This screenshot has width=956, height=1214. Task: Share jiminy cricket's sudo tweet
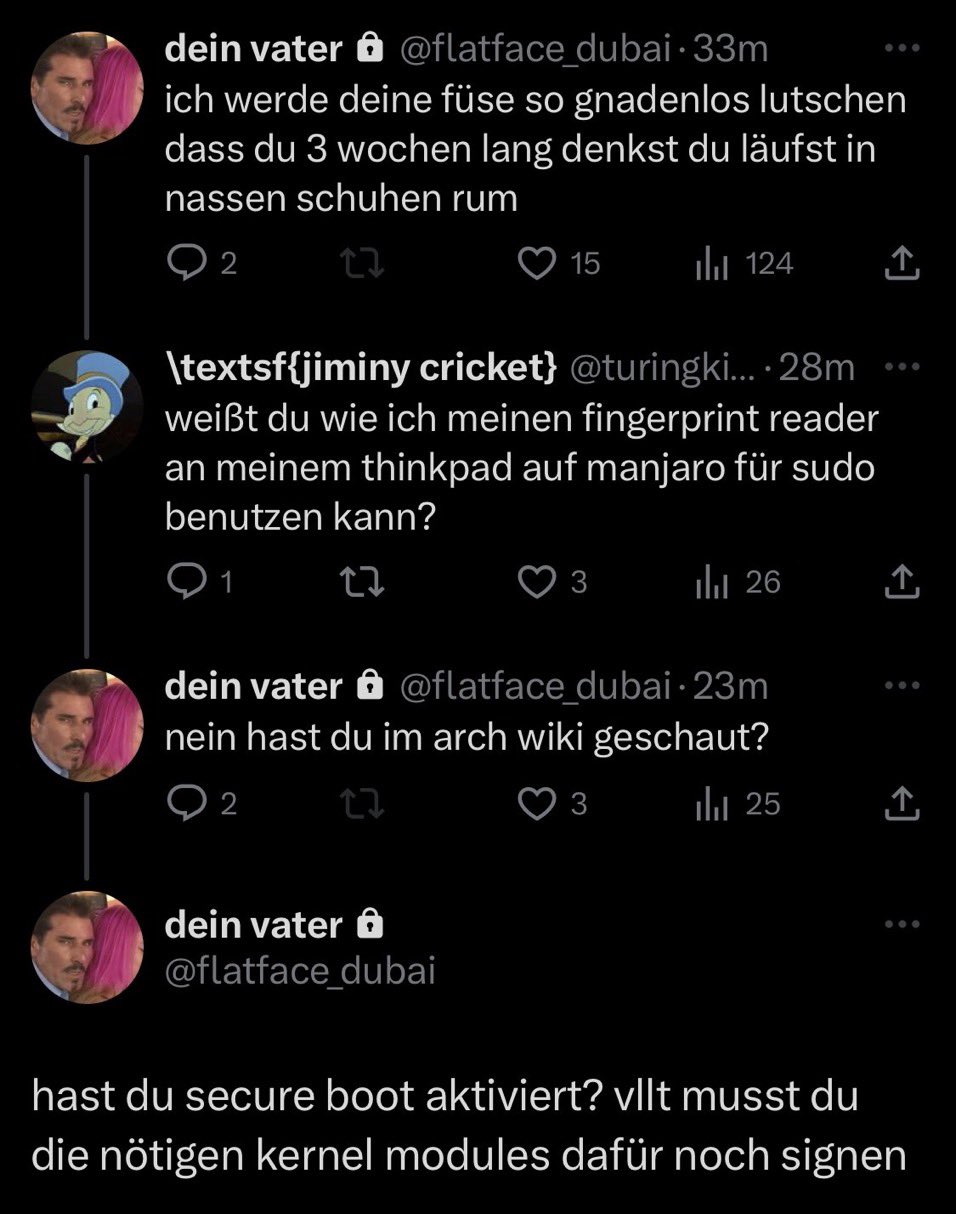click(x=902, y=582)
